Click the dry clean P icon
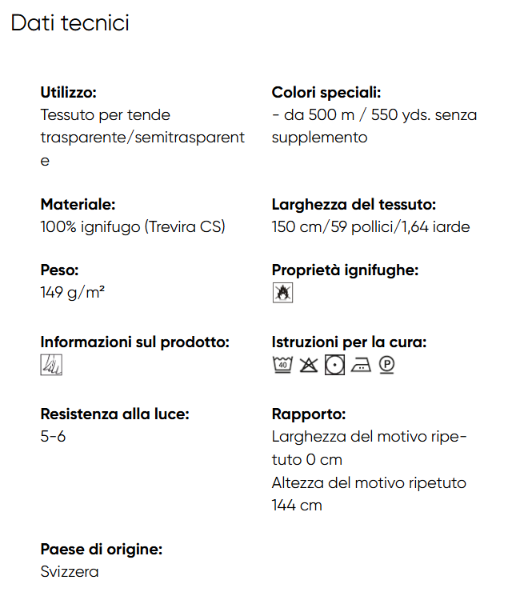Screen dimensions: 522x590 pyautogui.click(x=387, y=365)
